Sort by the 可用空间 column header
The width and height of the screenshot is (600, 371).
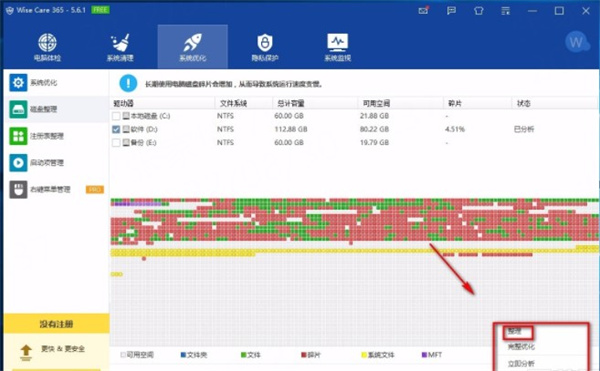[401, 103]
